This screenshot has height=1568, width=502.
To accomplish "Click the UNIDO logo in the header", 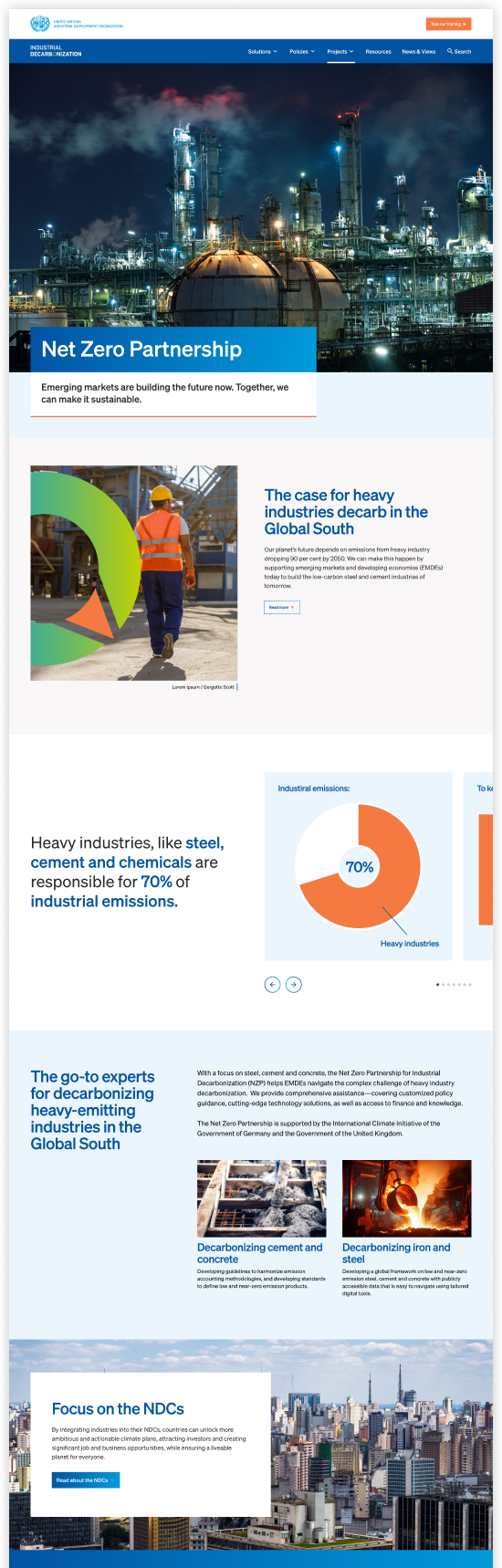I will [x=77, y=24].
